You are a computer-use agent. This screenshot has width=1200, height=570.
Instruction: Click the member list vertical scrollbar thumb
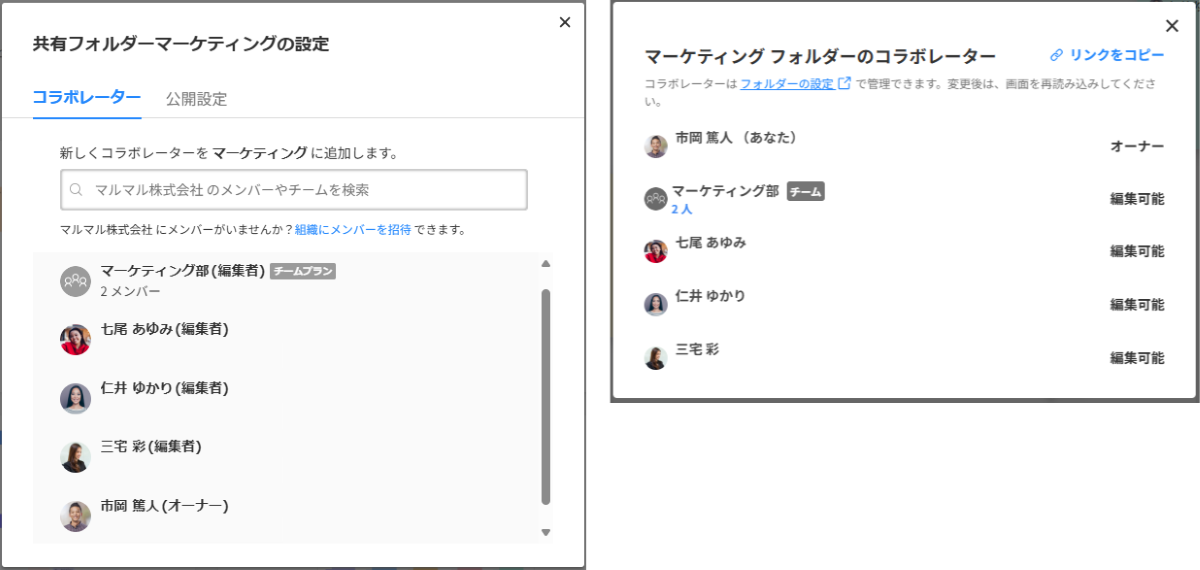(x=545, y=395)
